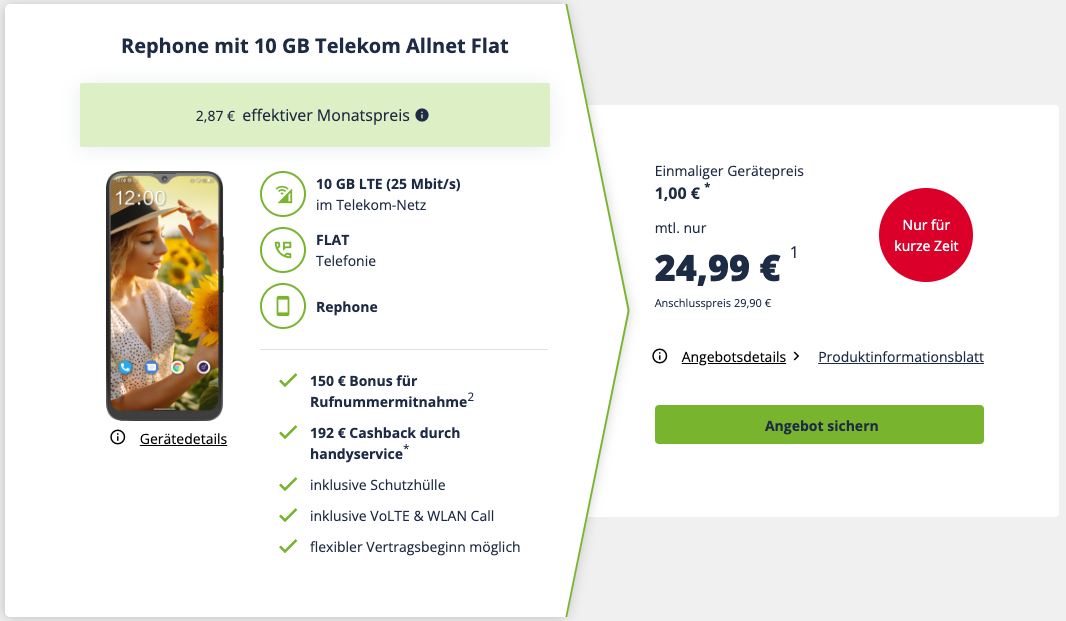Click the Rephone 10 GB Telekom Allnet Flat title
The image size is (1066, 621).
(x=315, y=45)
